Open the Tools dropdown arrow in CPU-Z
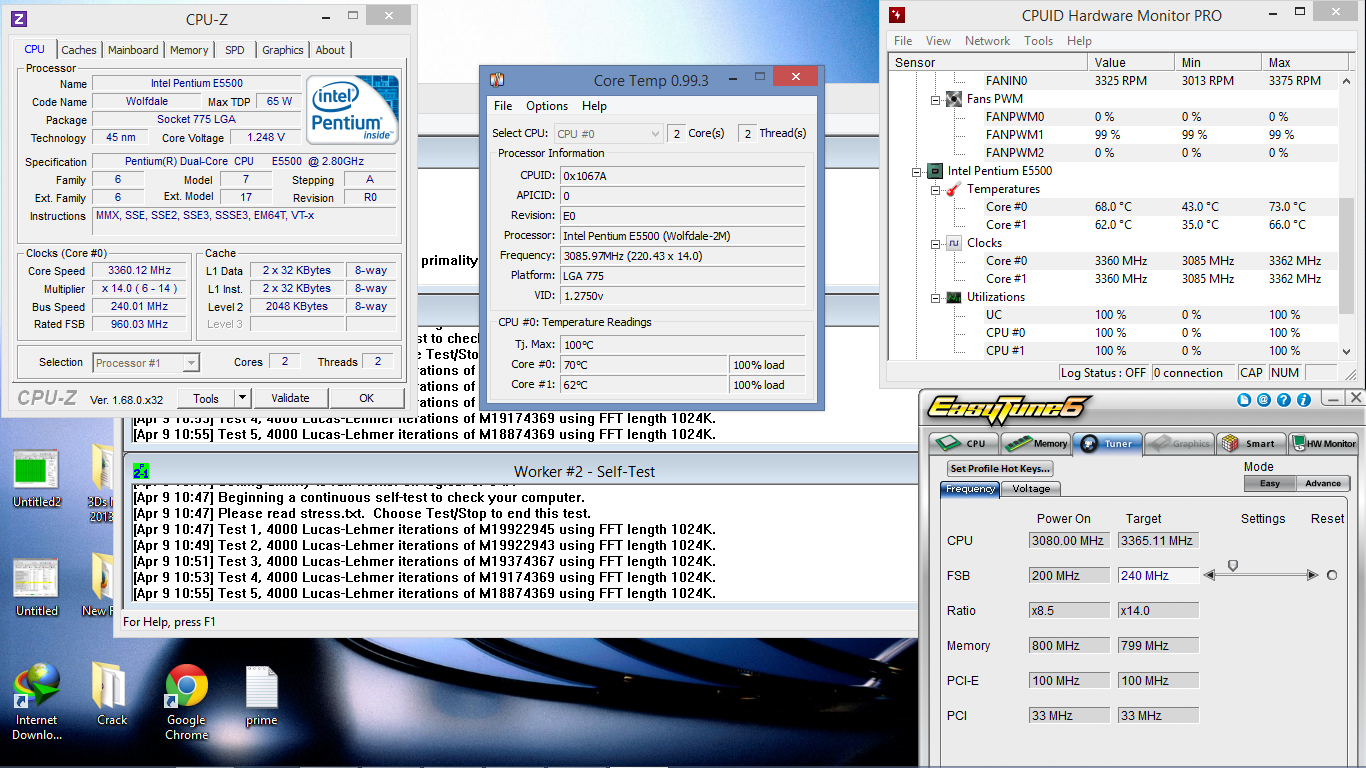 pyautogui.click(x=243, y=398)
